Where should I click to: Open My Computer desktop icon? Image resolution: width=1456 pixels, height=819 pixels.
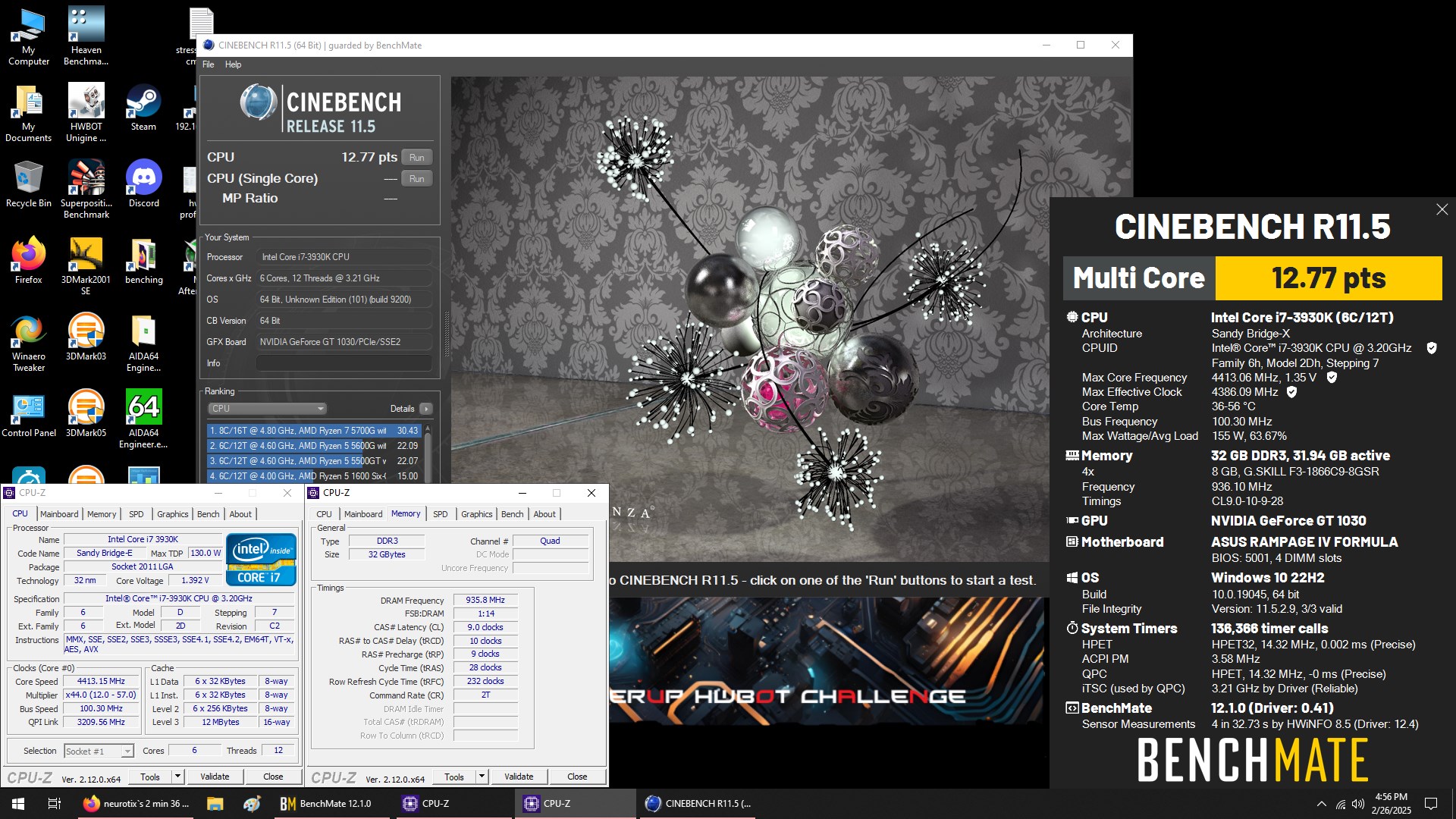(x=28, y=36)
